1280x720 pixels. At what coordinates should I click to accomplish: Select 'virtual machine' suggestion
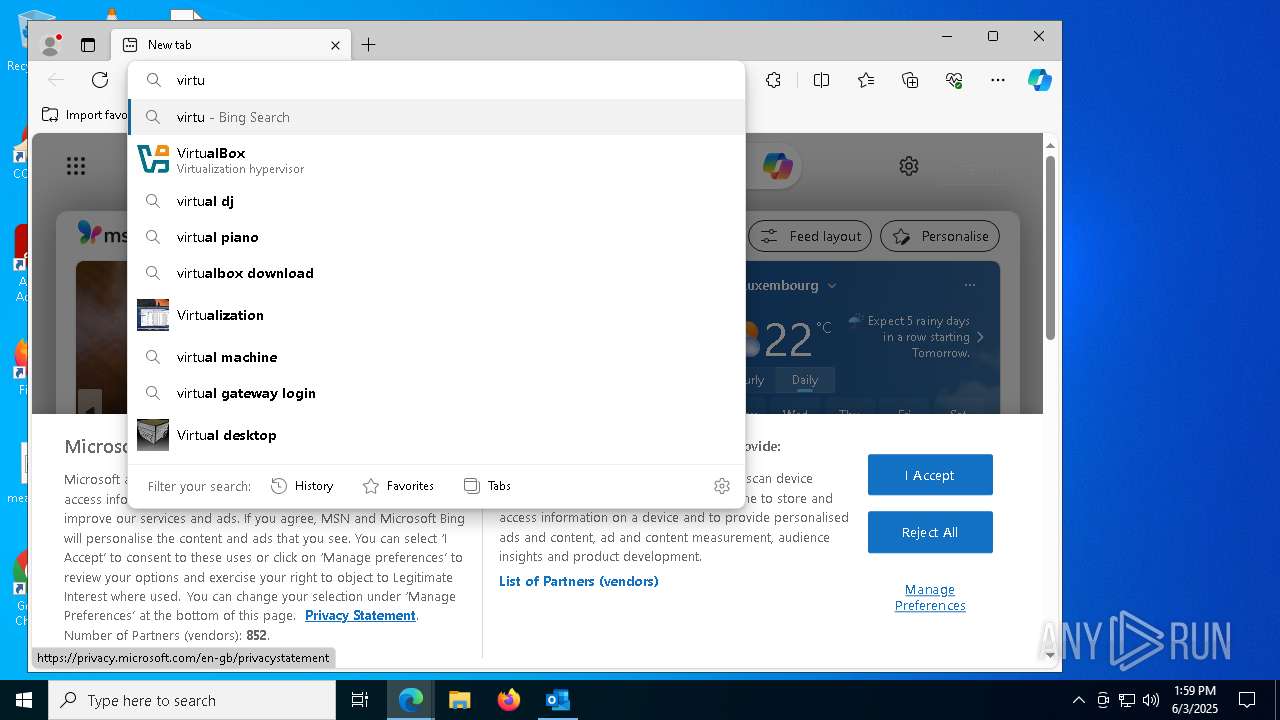pos(437,357)
